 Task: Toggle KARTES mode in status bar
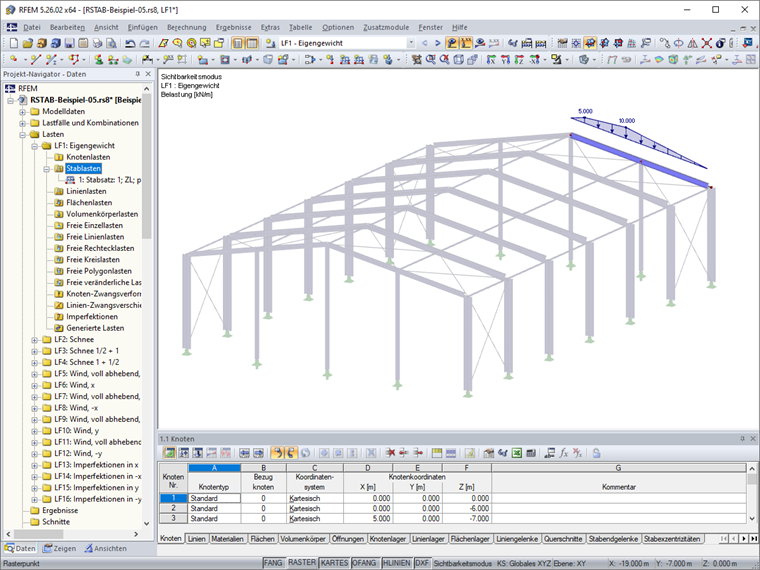[334, 563]
